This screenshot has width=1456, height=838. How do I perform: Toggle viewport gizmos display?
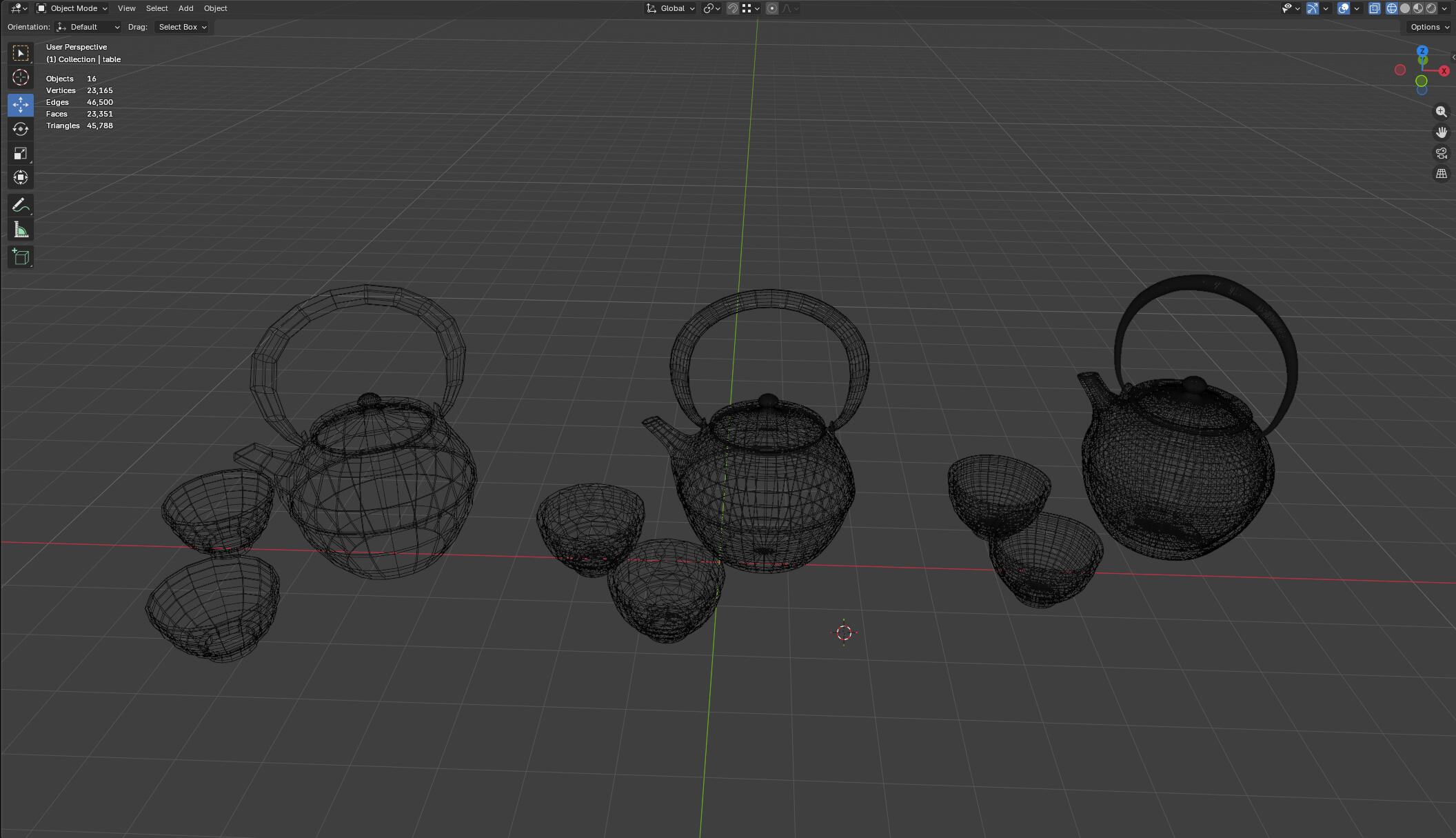point(1313,8)
